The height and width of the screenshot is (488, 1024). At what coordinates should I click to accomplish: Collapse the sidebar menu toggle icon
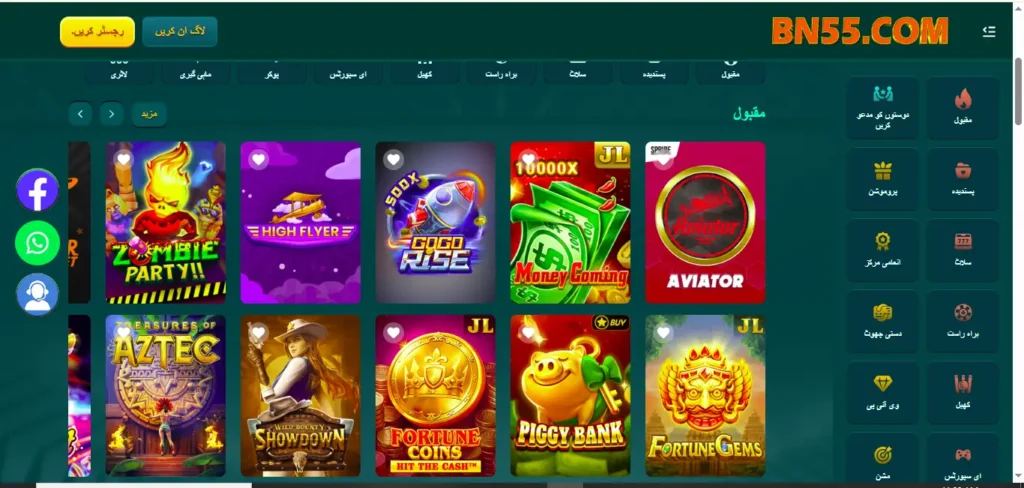(989, 31)
